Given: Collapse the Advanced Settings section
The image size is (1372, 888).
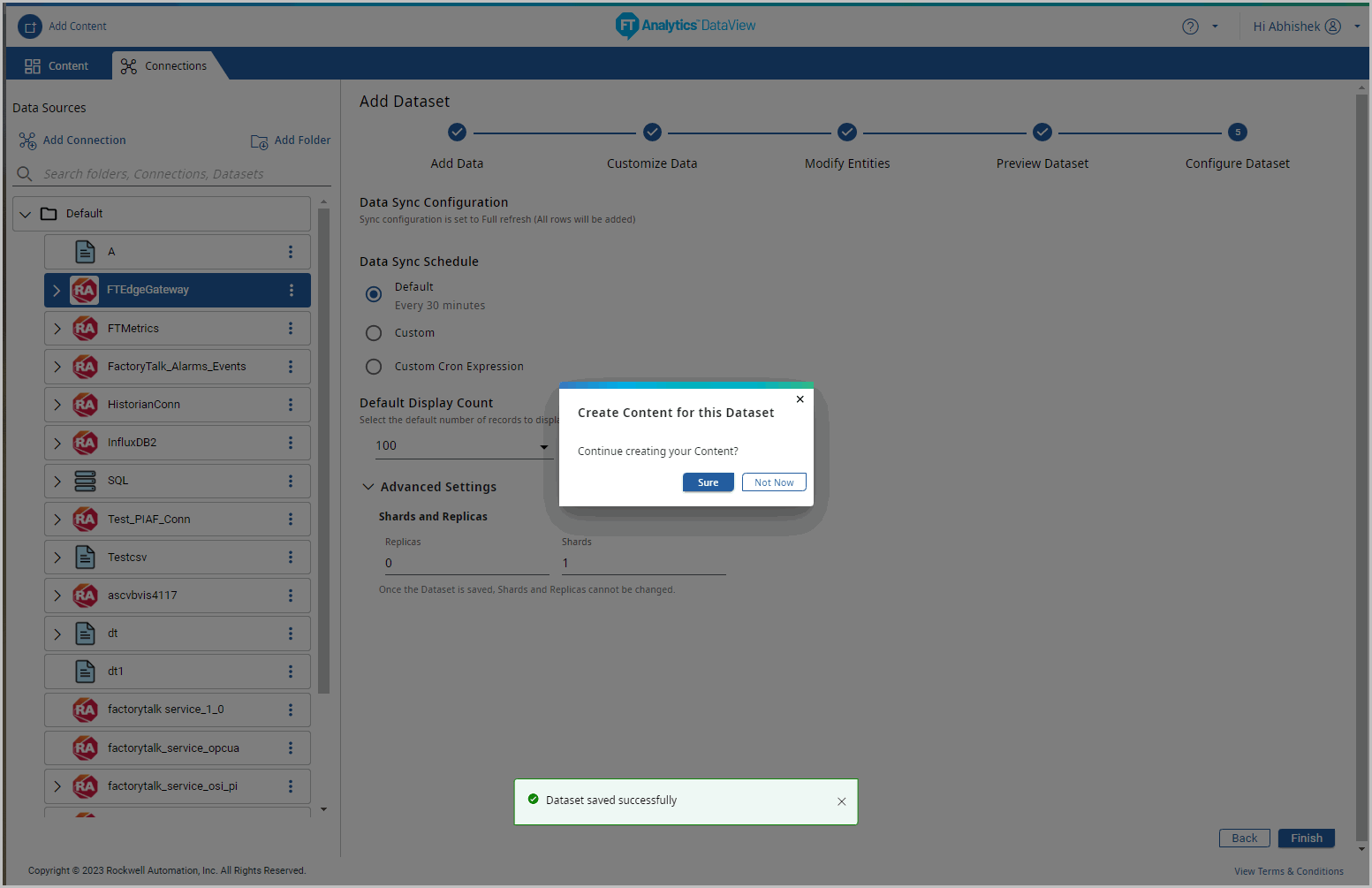Looking at the screenshot, I should 368,487.
